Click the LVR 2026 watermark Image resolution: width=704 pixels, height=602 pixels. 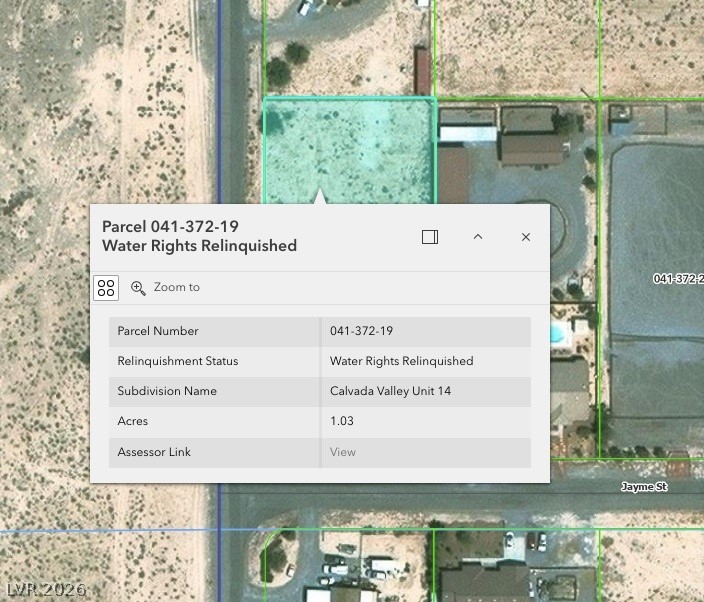(46, 590)
